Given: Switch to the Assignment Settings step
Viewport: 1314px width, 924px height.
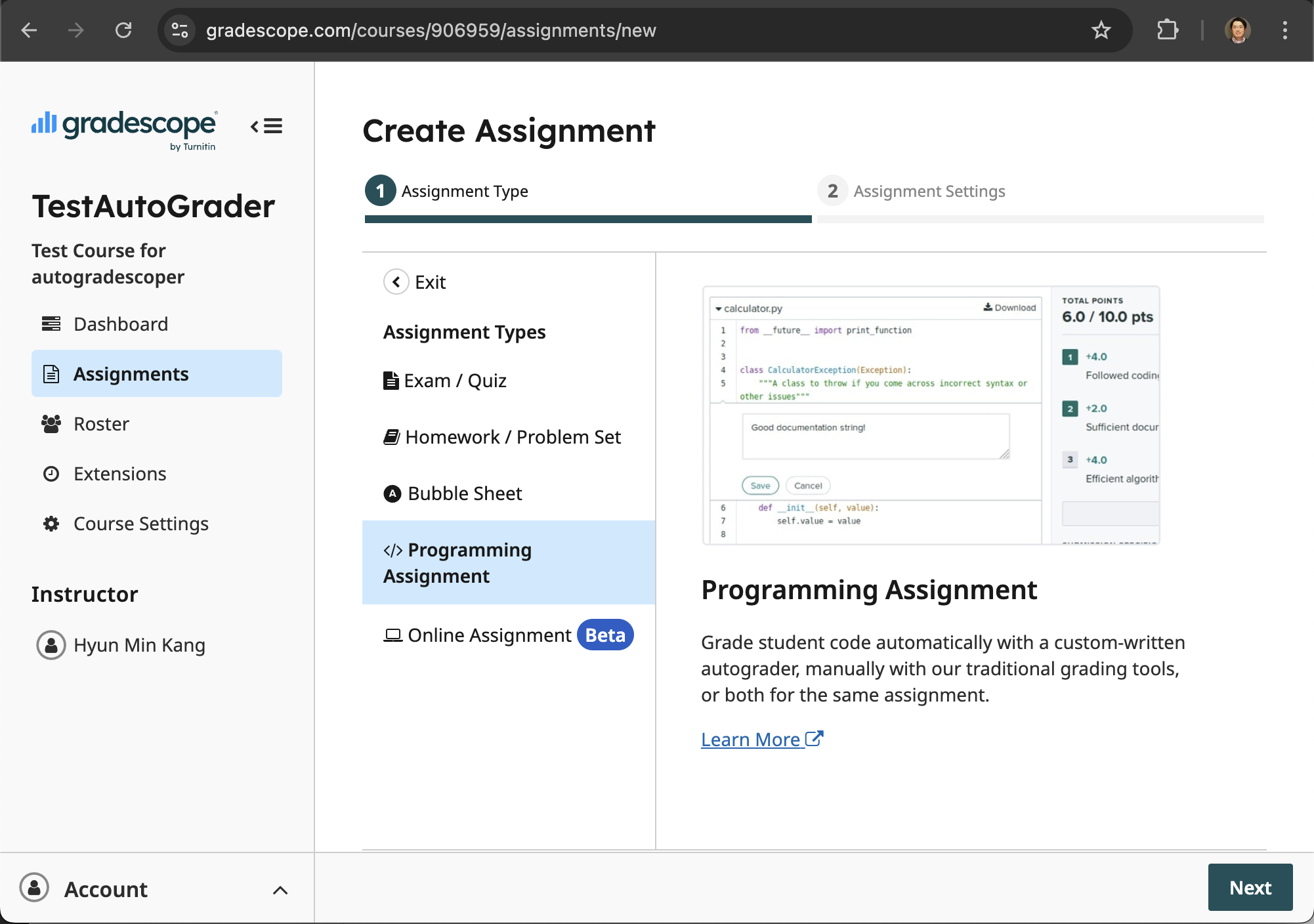Looking at the screenshot, I should pos(929,191).
